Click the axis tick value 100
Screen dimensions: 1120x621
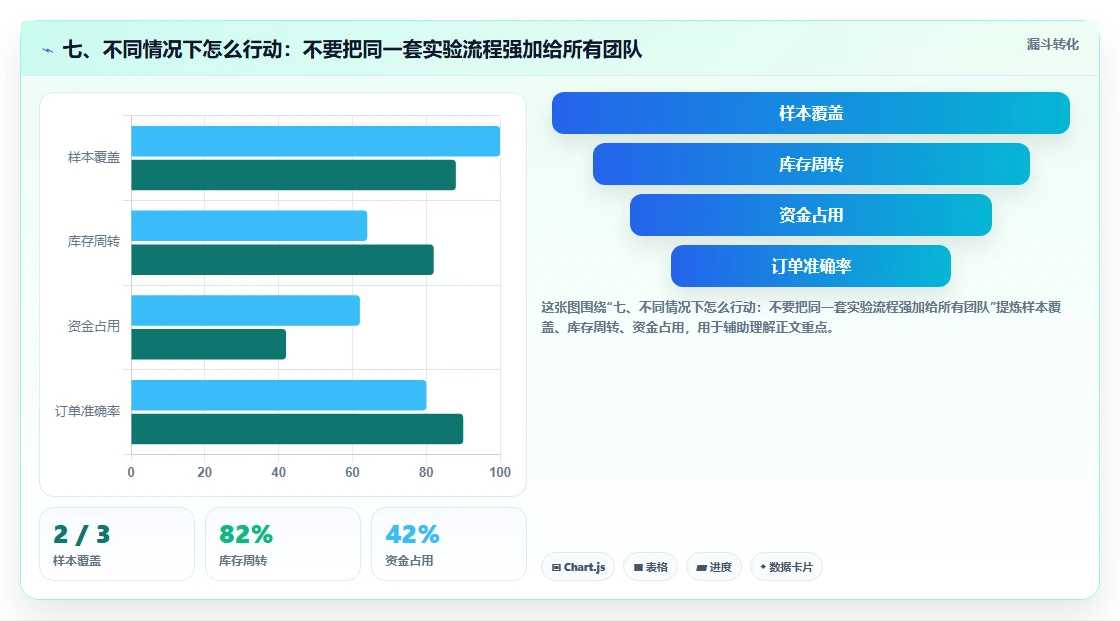500,472
